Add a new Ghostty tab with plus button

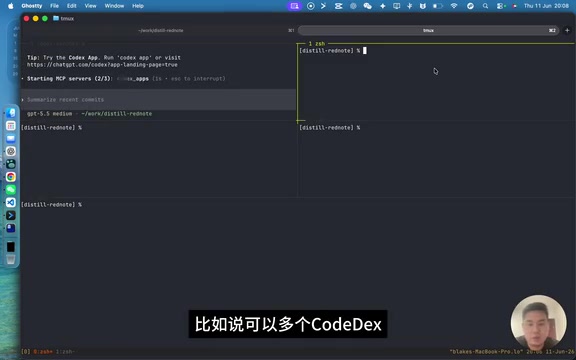567,30
